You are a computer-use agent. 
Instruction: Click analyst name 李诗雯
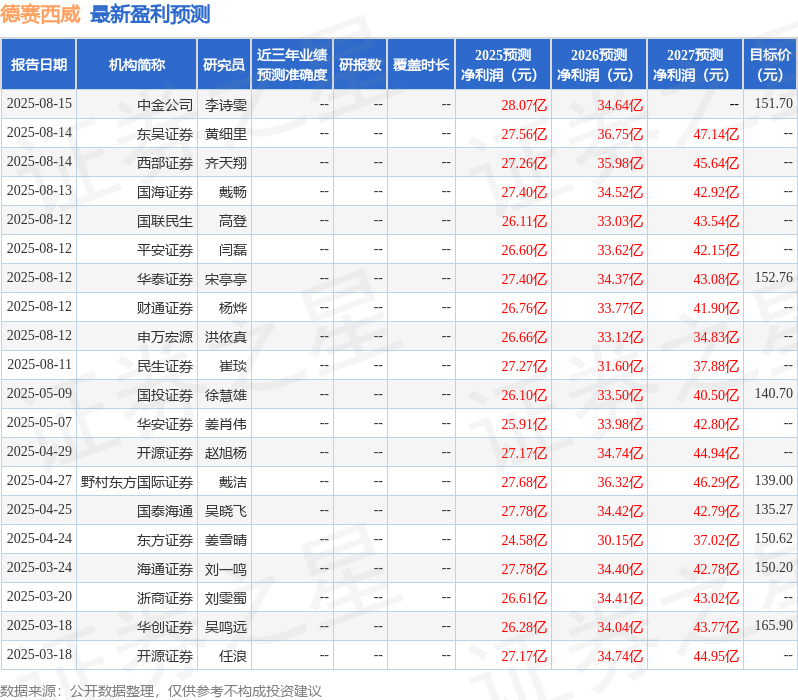225,105
